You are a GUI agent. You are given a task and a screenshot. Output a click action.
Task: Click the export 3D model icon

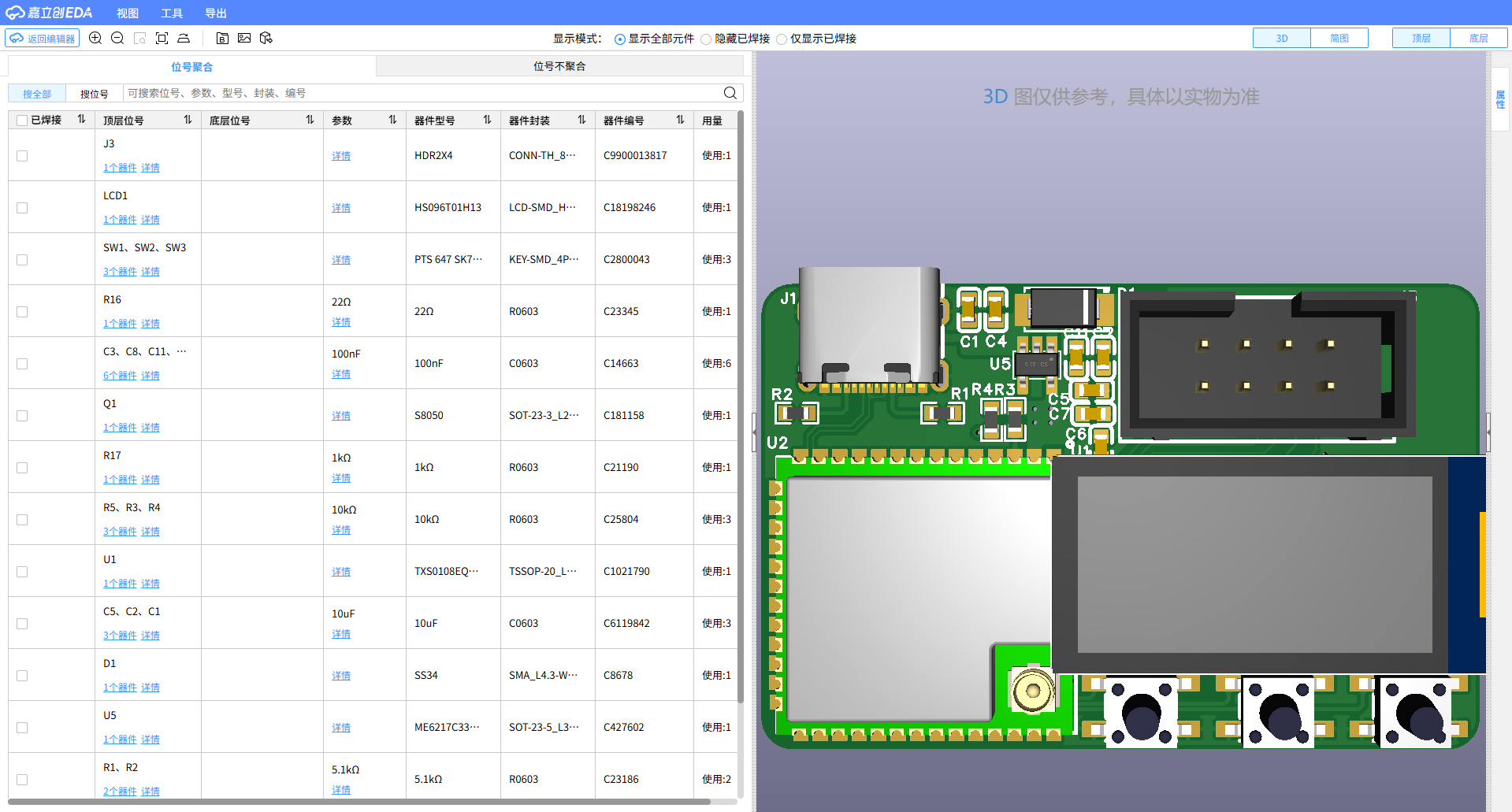[x=266, y=38]
